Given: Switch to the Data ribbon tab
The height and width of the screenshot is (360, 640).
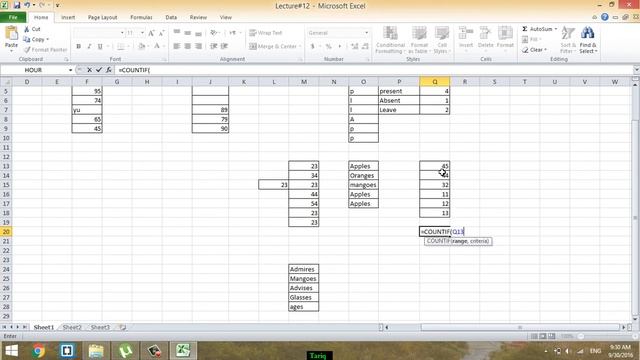Looking at the screenshot, I should [x=171, y=18].
